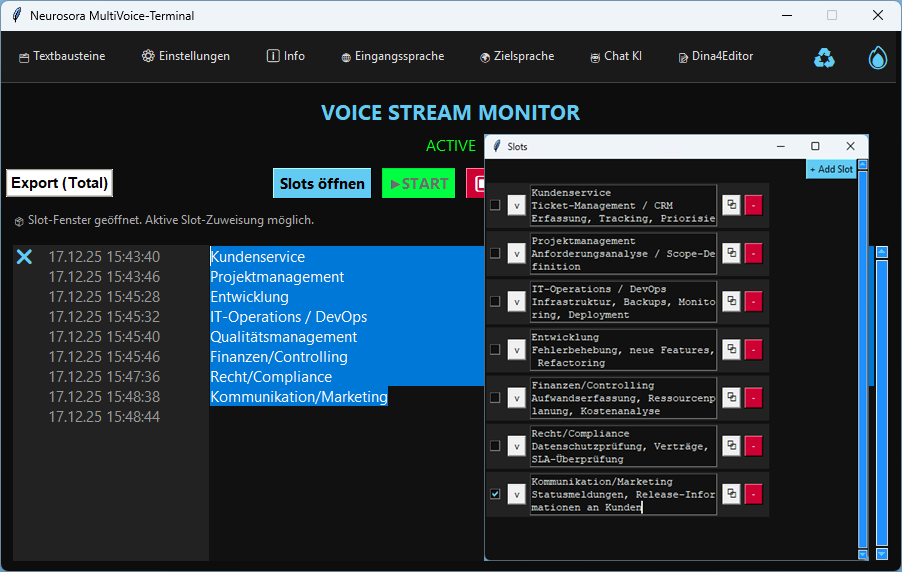Delete the Entwicklung slot via red minus
The width and height of the screenshot is (902, 572).
[753, 349]
